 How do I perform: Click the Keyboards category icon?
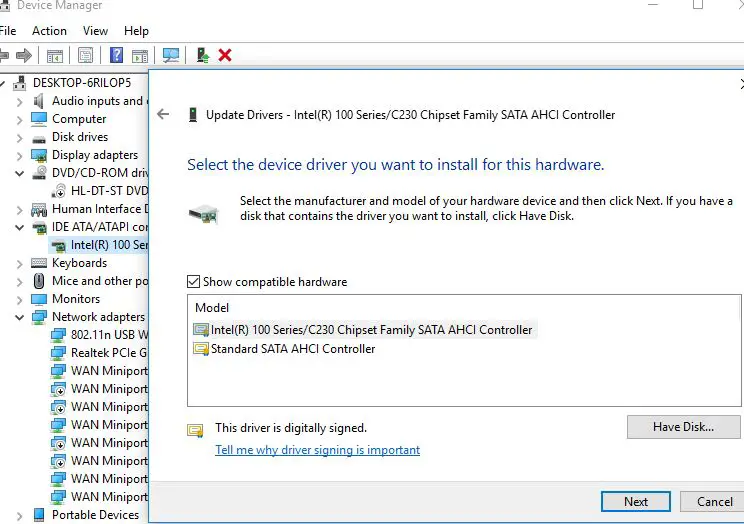[39, 263]
